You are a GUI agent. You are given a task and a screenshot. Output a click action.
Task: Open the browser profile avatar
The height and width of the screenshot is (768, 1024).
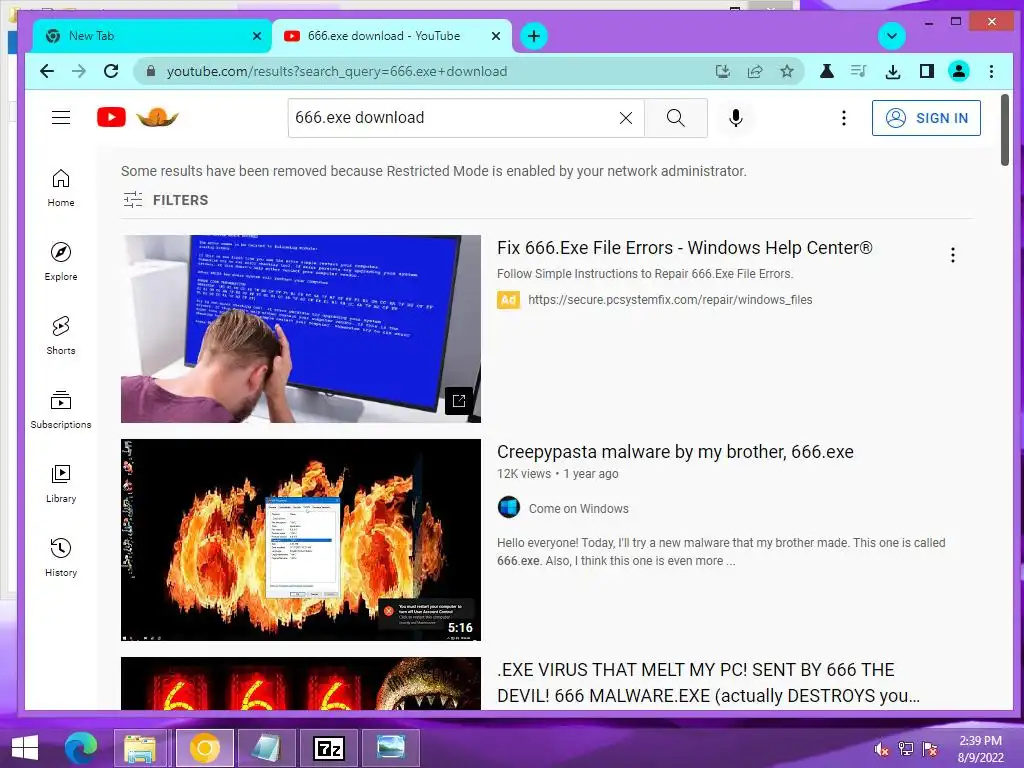(x=959, y=71)
